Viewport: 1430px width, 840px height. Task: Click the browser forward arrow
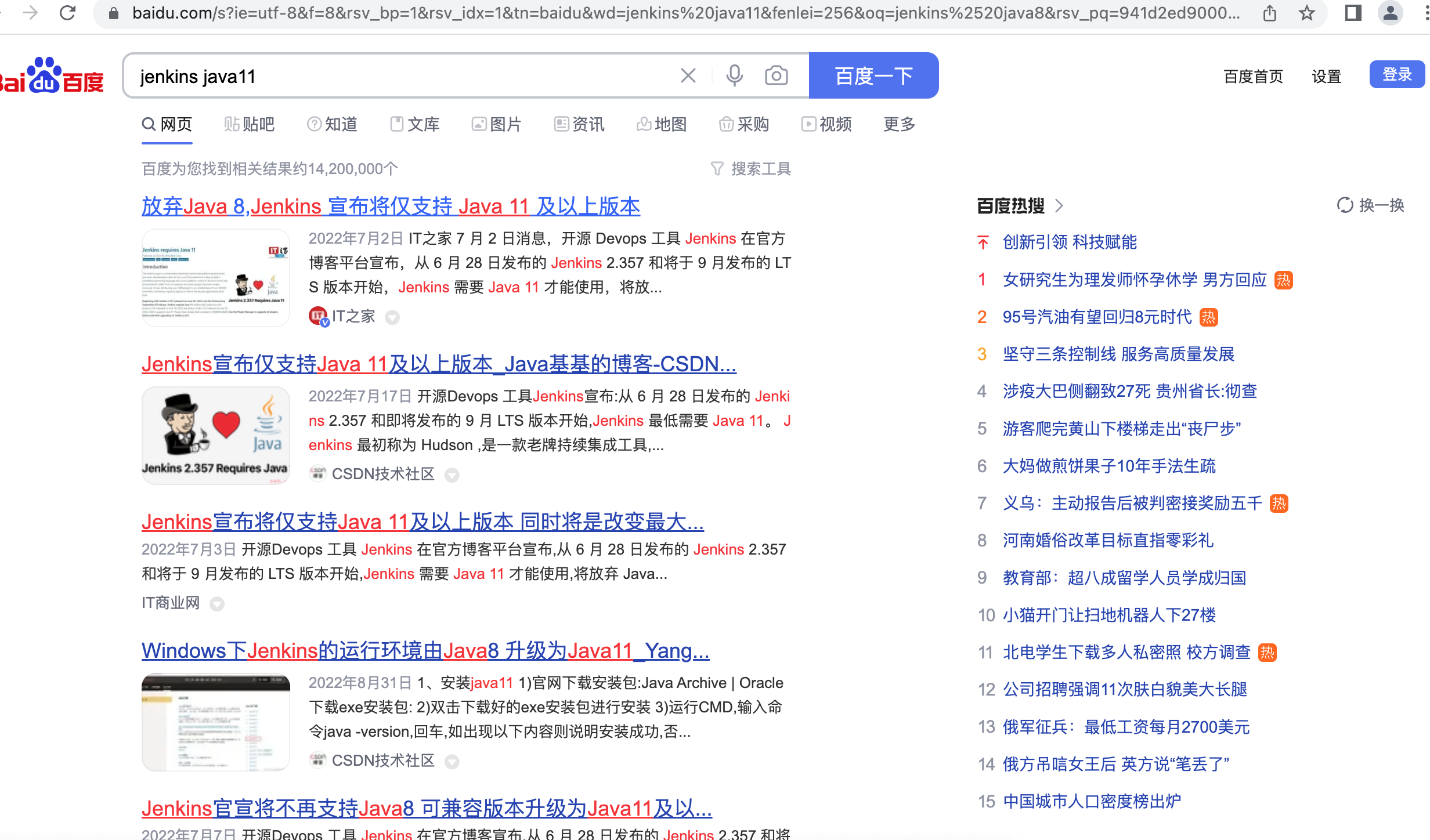[x=30, y=13]
